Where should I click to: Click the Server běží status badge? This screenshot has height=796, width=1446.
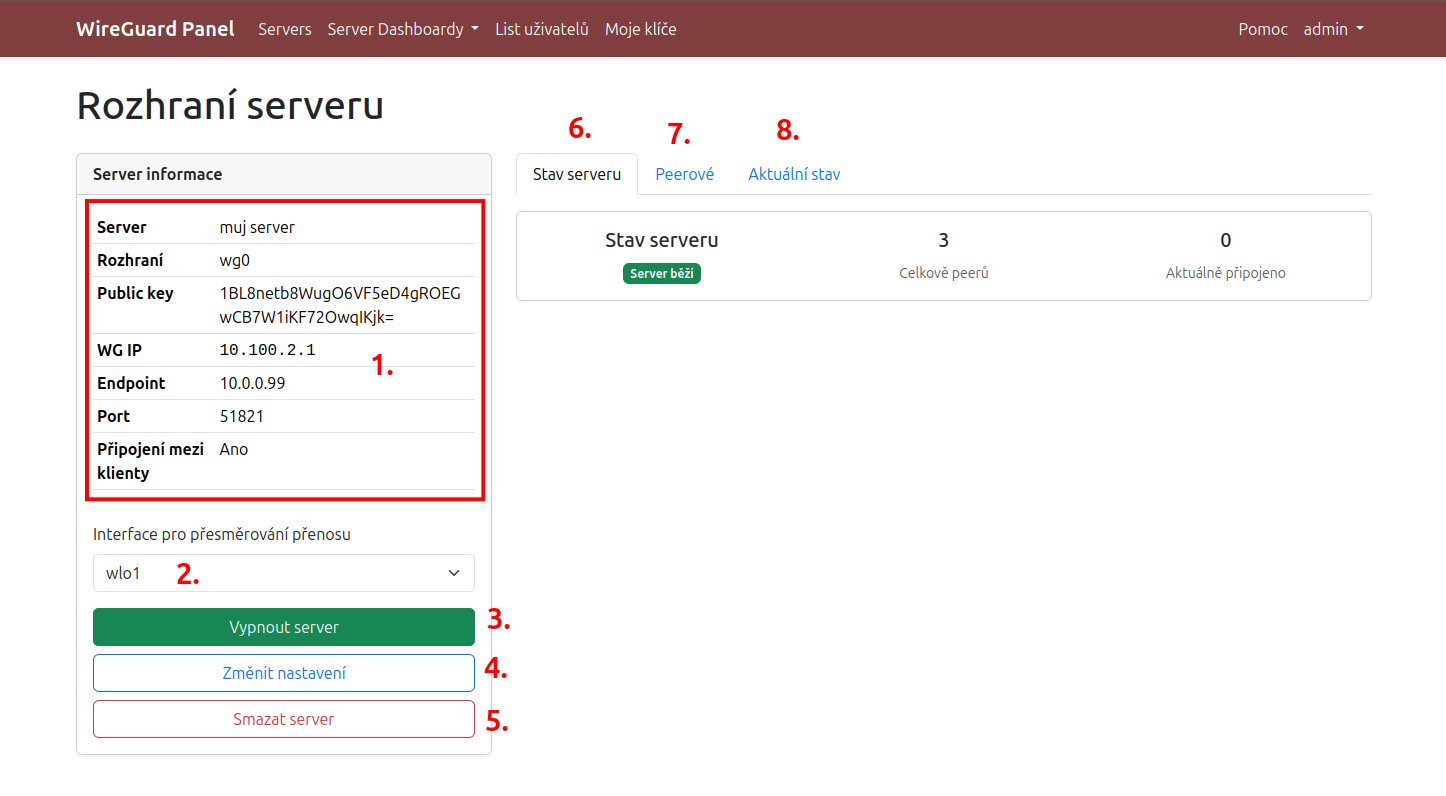[x=662, y=273]
